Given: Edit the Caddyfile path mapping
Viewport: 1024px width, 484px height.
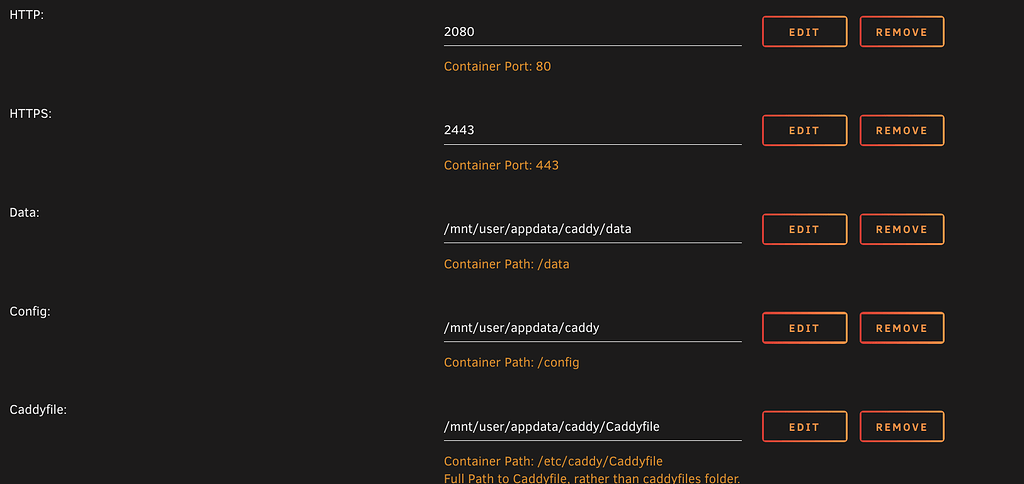Looking at the screenshot, I should [804, 427].
